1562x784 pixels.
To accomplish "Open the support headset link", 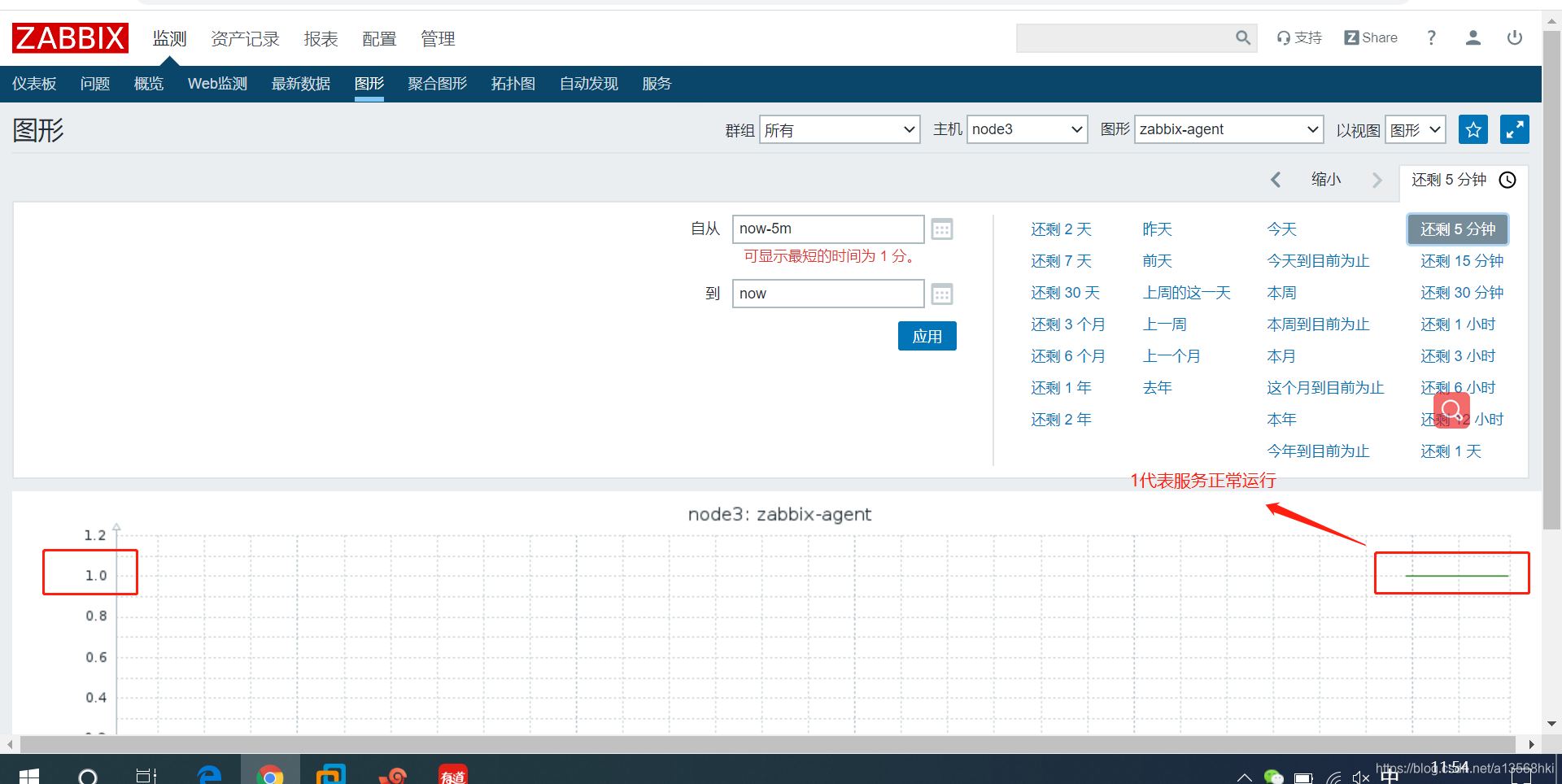I will click(x=1299, y=37).
